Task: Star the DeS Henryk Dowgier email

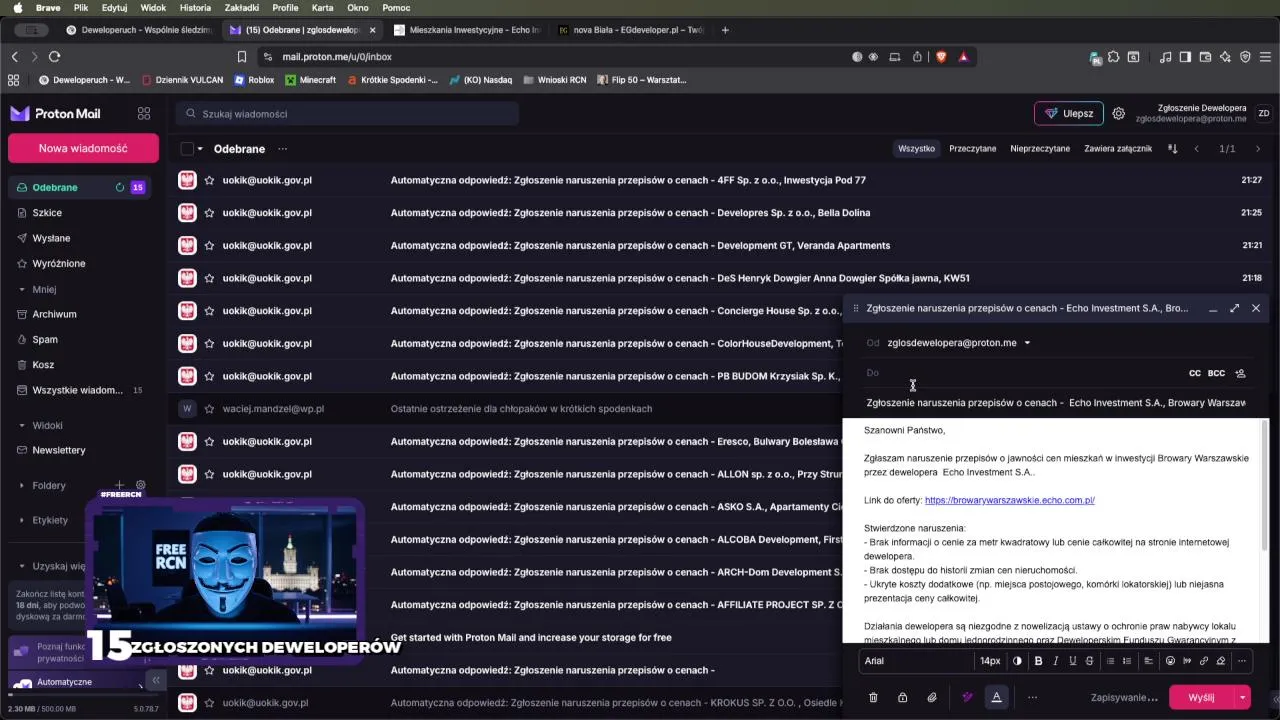Action: [209, 278]
